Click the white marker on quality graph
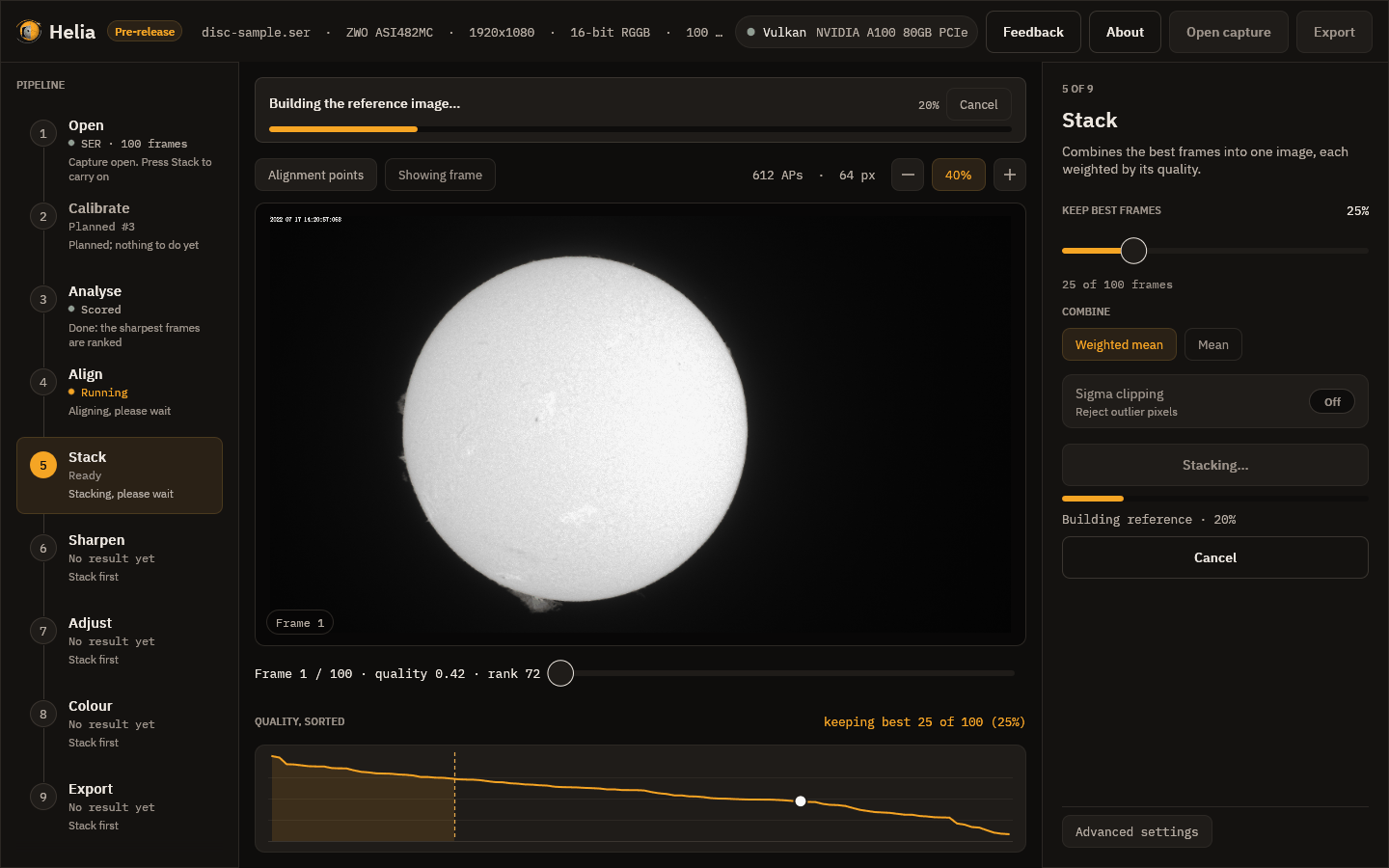Viewport: 1389px width, 868px height. click(x=801, y=801)
